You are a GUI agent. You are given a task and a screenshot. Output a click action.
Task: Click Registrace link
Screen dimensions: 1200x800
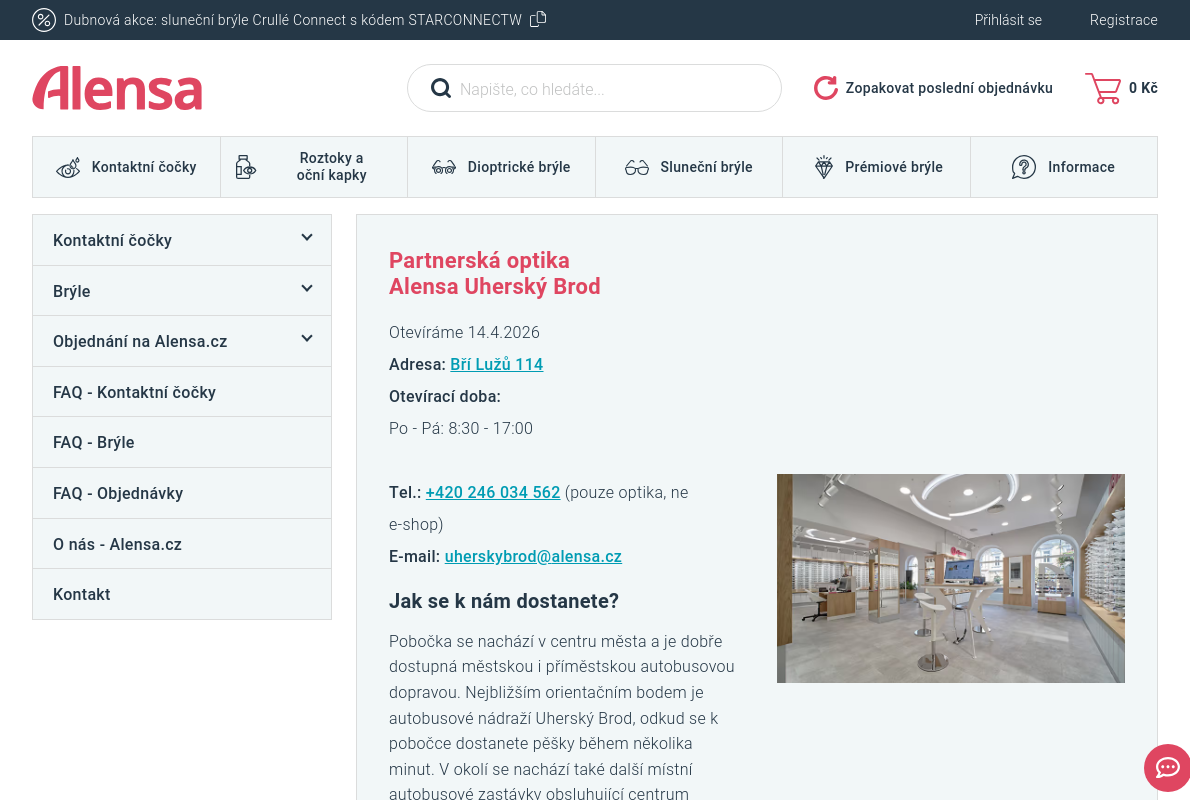click(1124, 20)
